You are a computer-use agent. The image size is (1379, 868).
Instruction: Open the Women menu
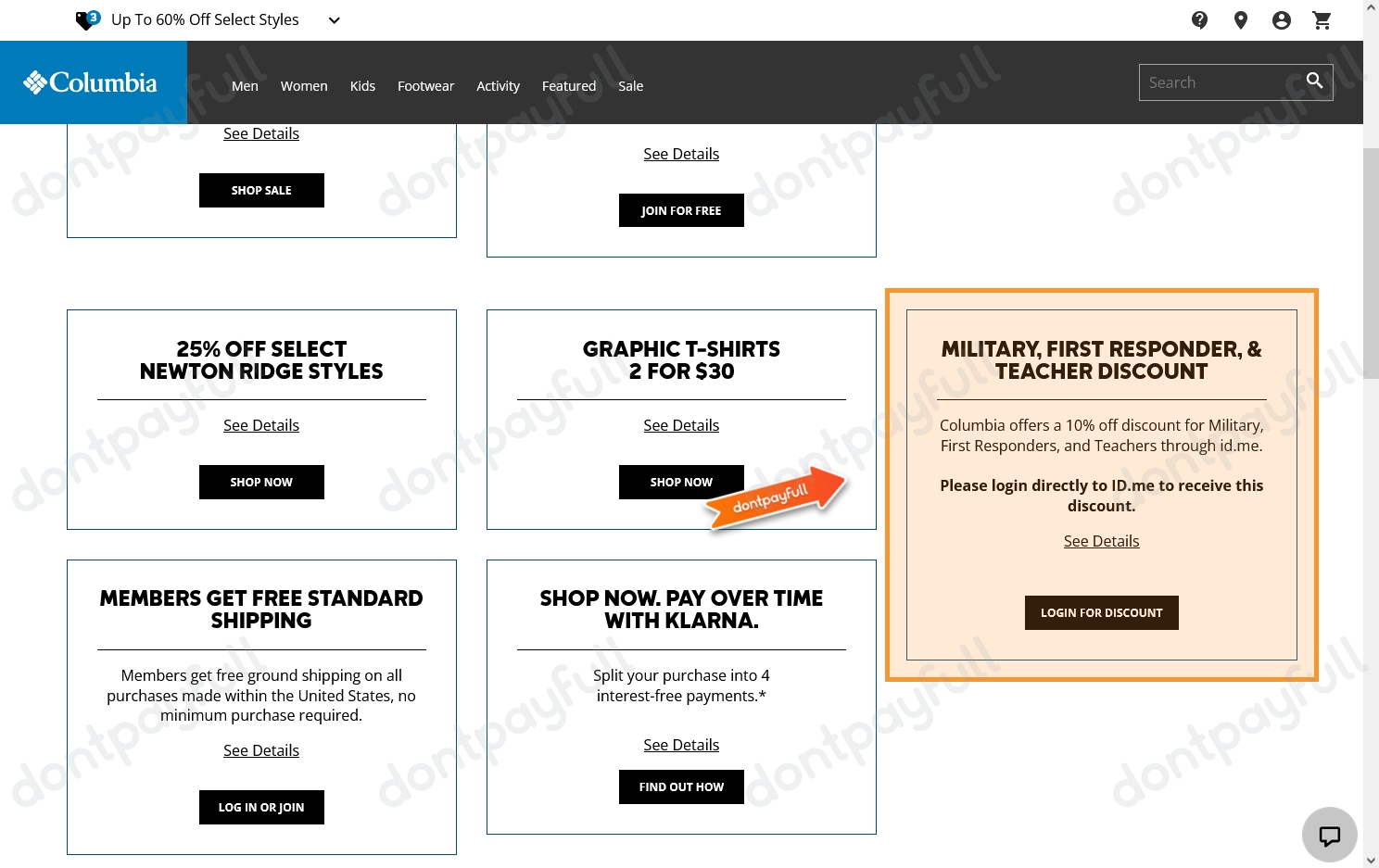pos(303,85)
